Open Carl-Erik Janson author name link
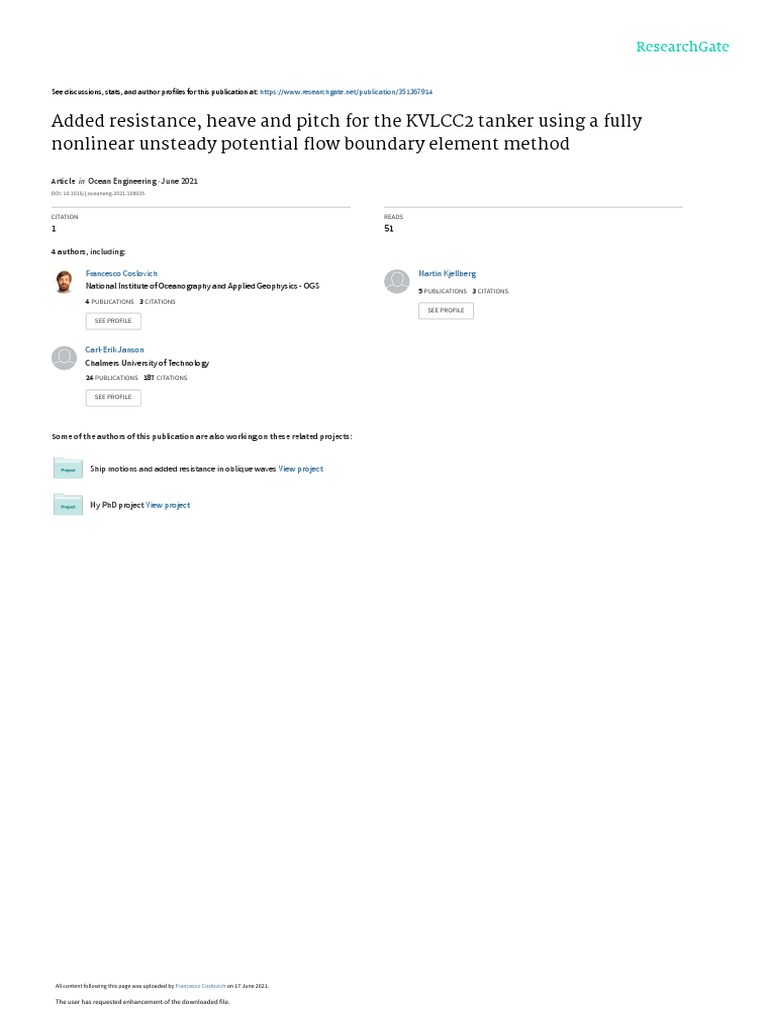The image size is (768, 1024). pos(114,350)
